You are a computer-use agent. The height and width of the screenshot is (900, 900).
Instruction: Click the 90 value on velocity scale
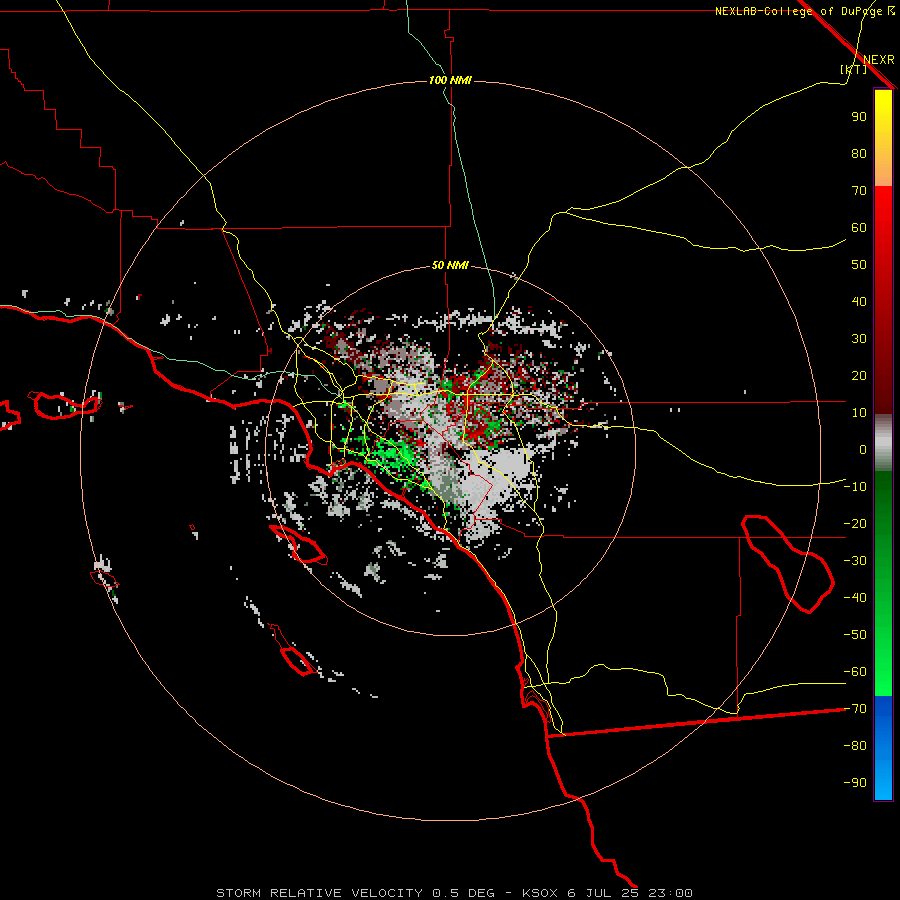click(x=859, y=117)
